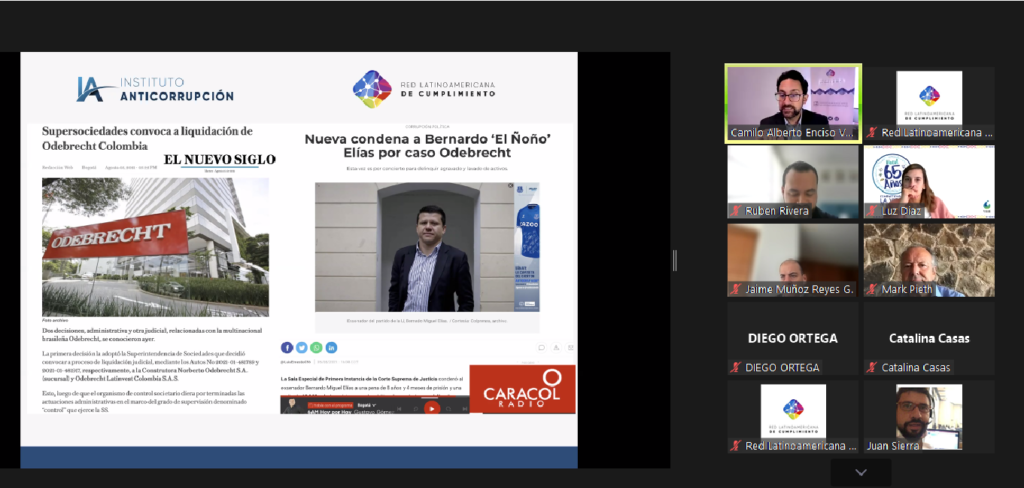Click the muted microphone icon beside Ruben Rivera
Image resolution: width=1024 pixels, height=488 pixels.
coord(736,211)
